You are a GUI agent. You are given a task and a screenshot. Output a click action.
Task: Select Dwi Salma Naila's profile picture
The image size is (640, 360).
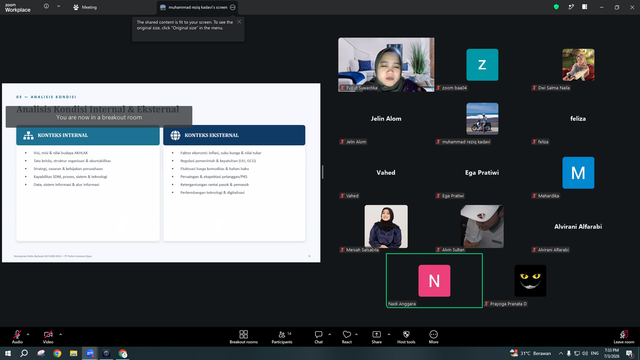(578, 64)
